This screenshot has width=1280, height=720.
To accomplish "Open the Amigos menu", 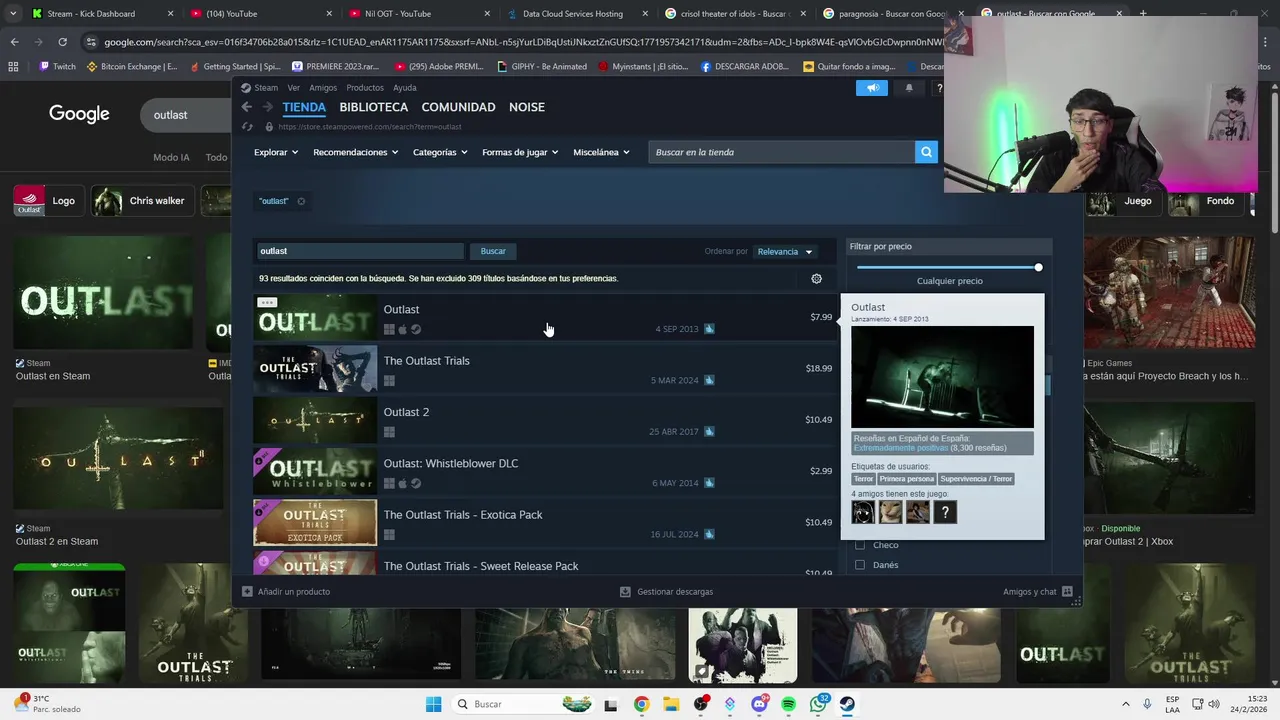I will coord(323,88).
